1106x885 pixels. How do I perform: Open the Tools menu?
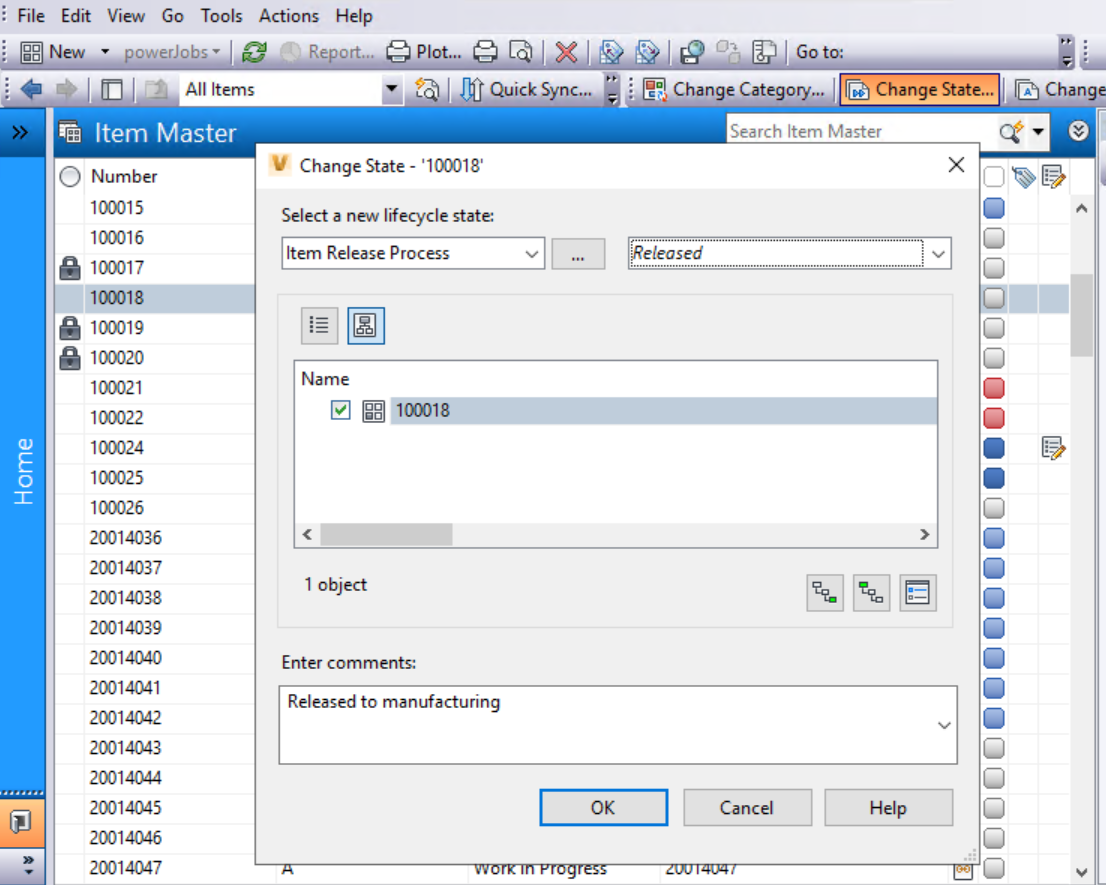click(x=221, y=16)
